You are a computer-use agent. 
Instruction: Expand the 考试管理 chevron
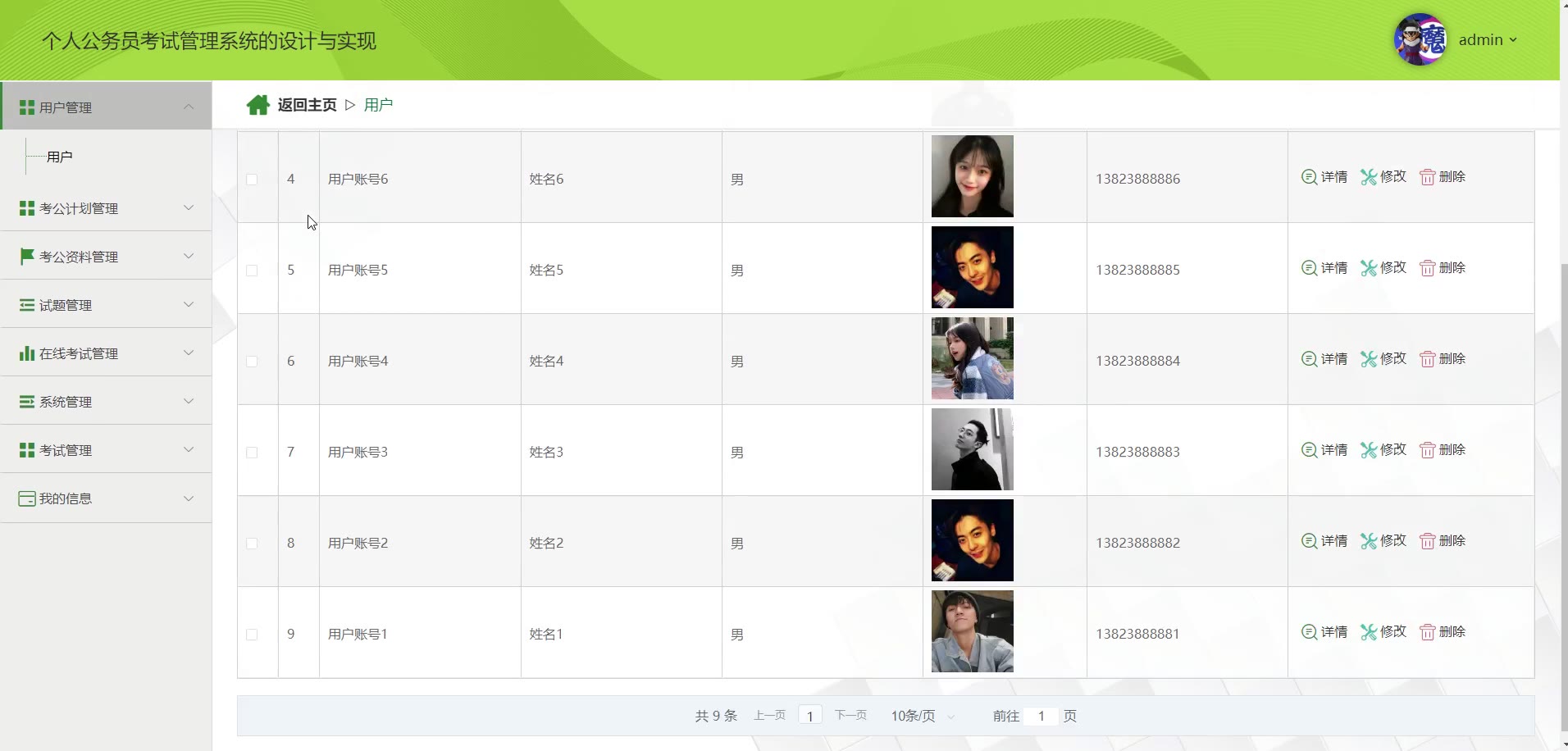coord(189,449)
